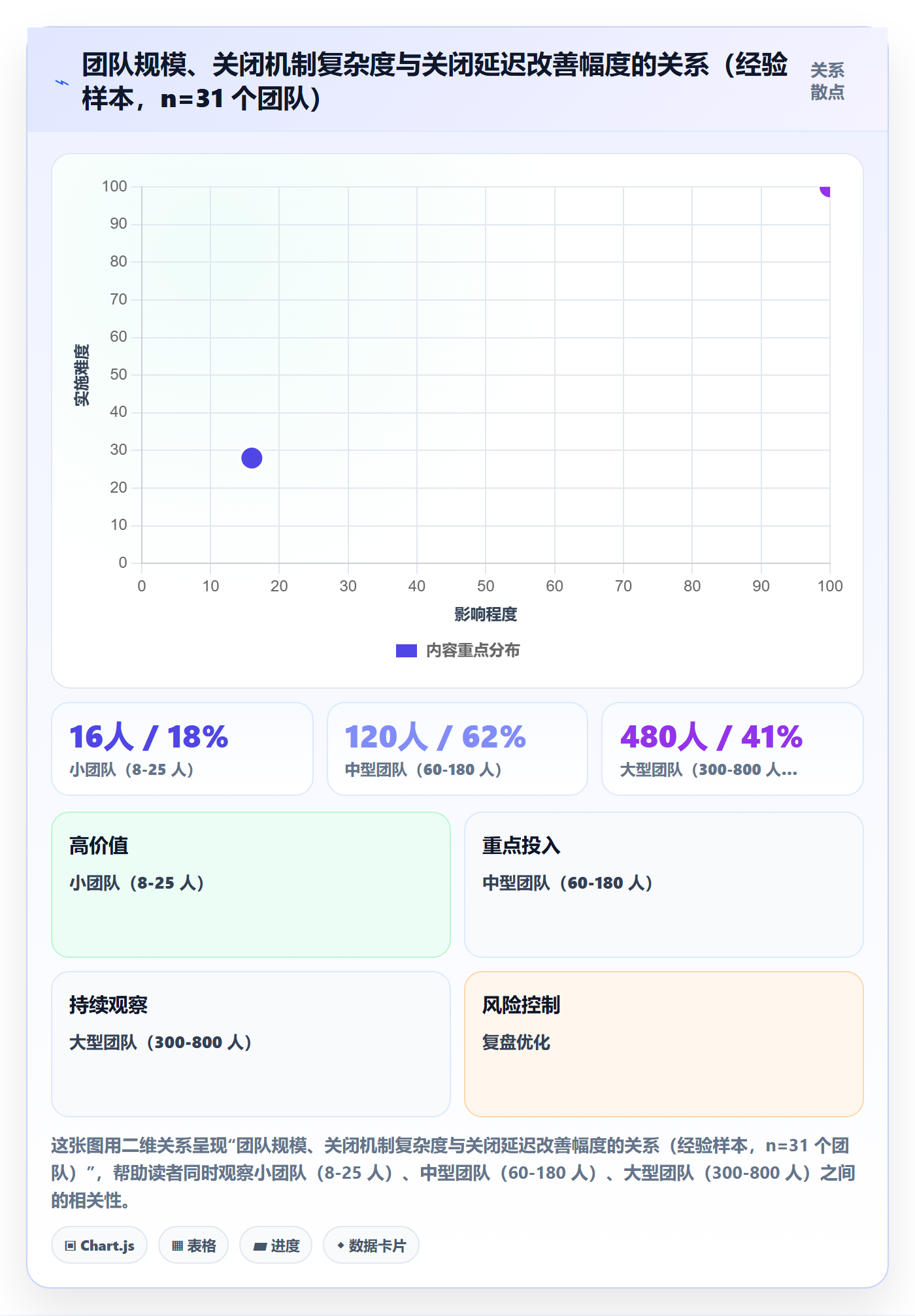Select the 持续观察 quadrant card

[251, 1044]
